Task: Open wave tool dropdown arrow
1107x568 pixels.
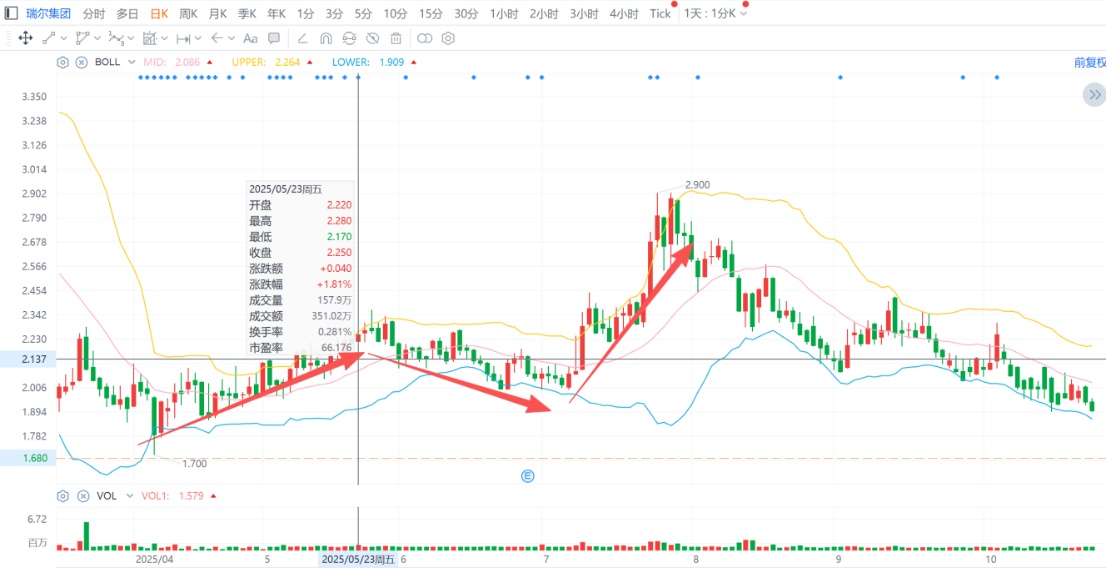Action: pos(131,38)
